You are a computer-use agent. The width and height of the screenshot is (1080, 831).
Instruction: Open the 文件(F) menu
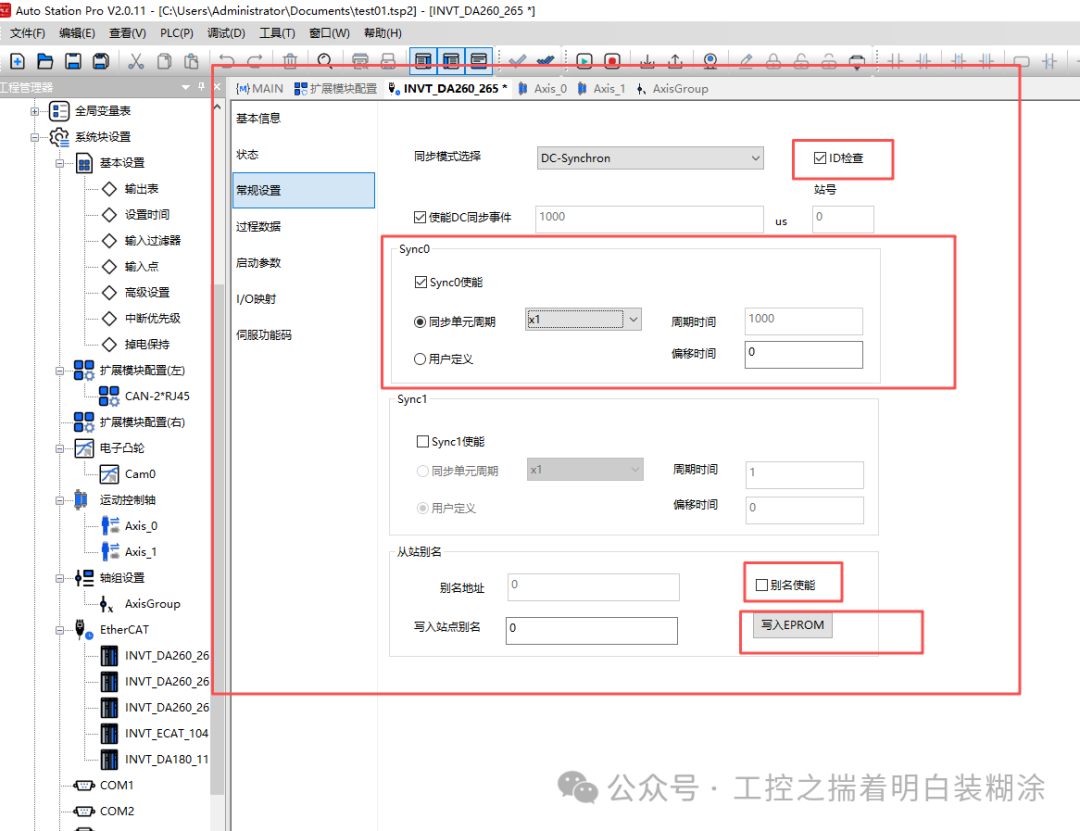tap(28, 33)
